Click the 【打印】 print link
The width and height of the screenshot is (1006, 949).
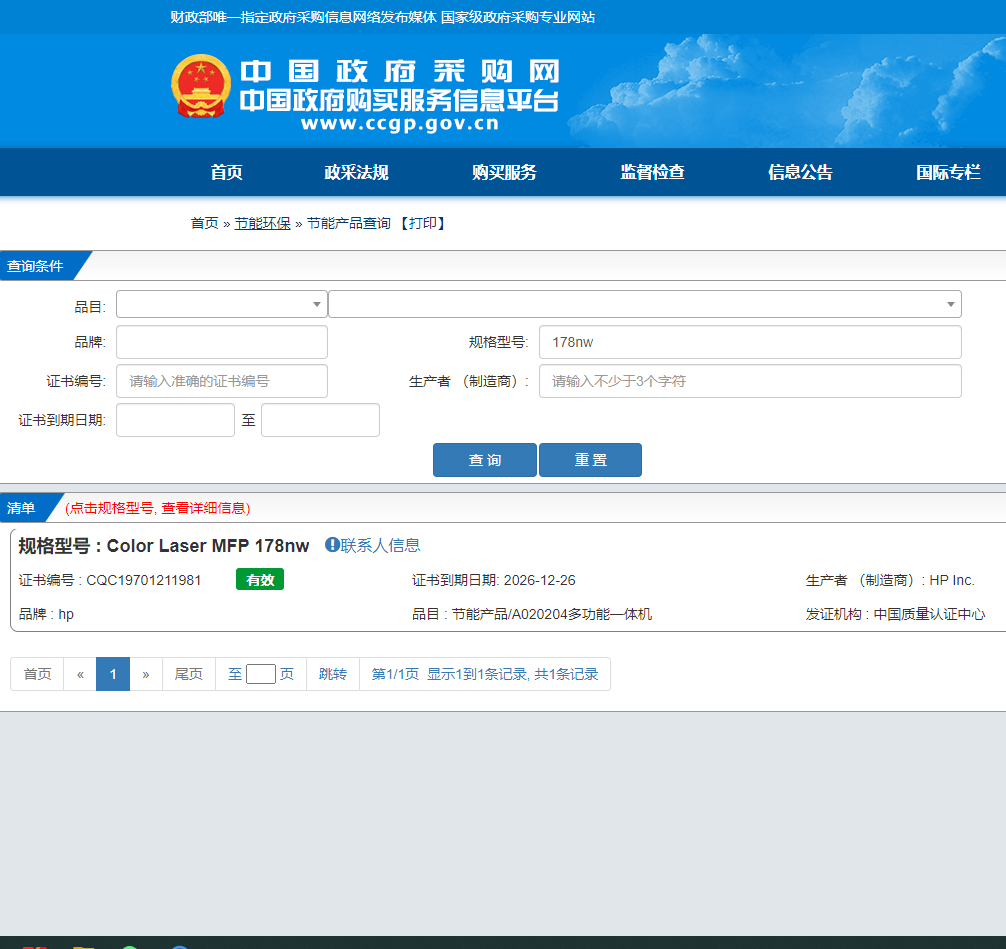click(x=422, y=223)
